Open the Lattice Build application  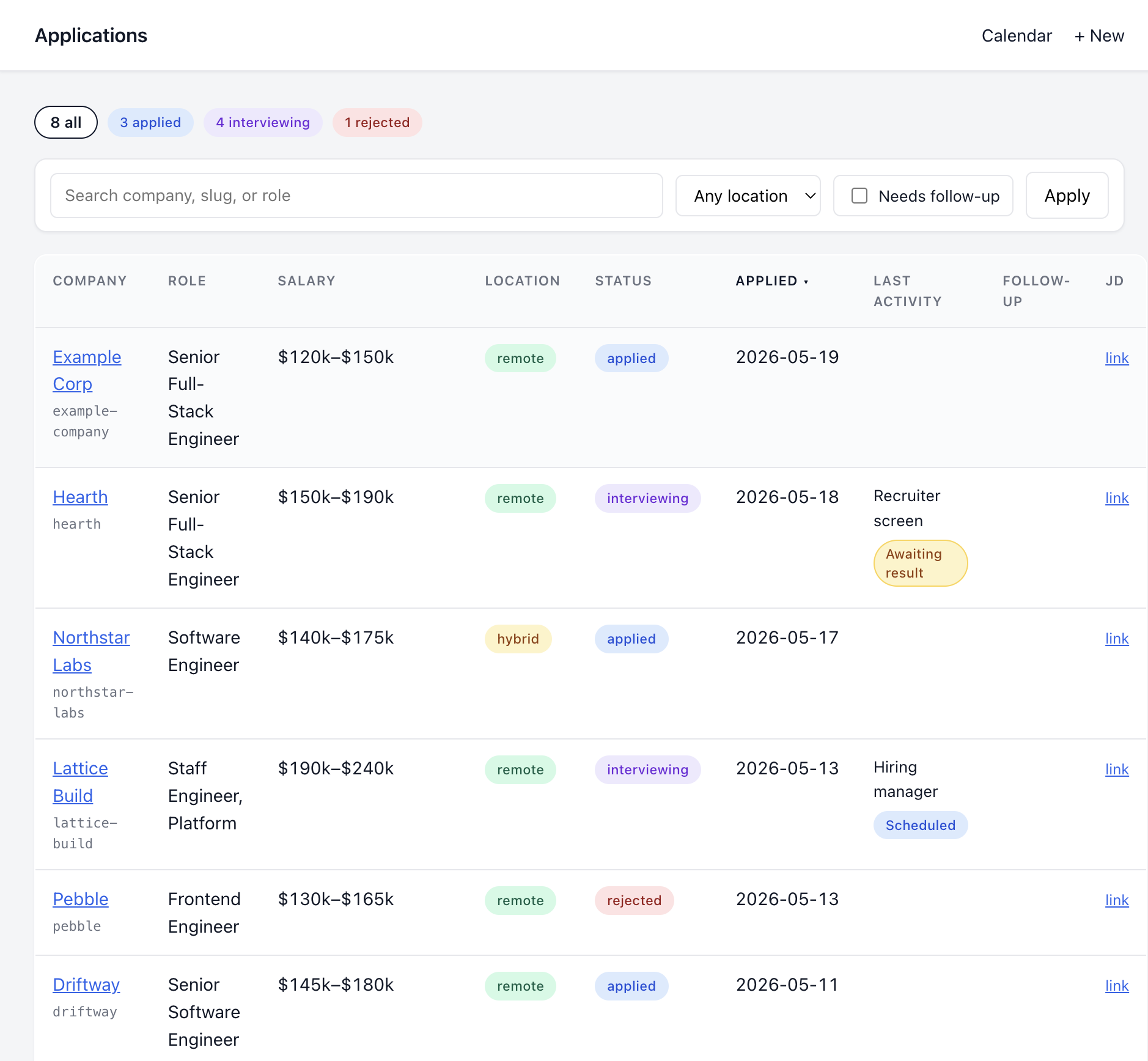point(80,782)
